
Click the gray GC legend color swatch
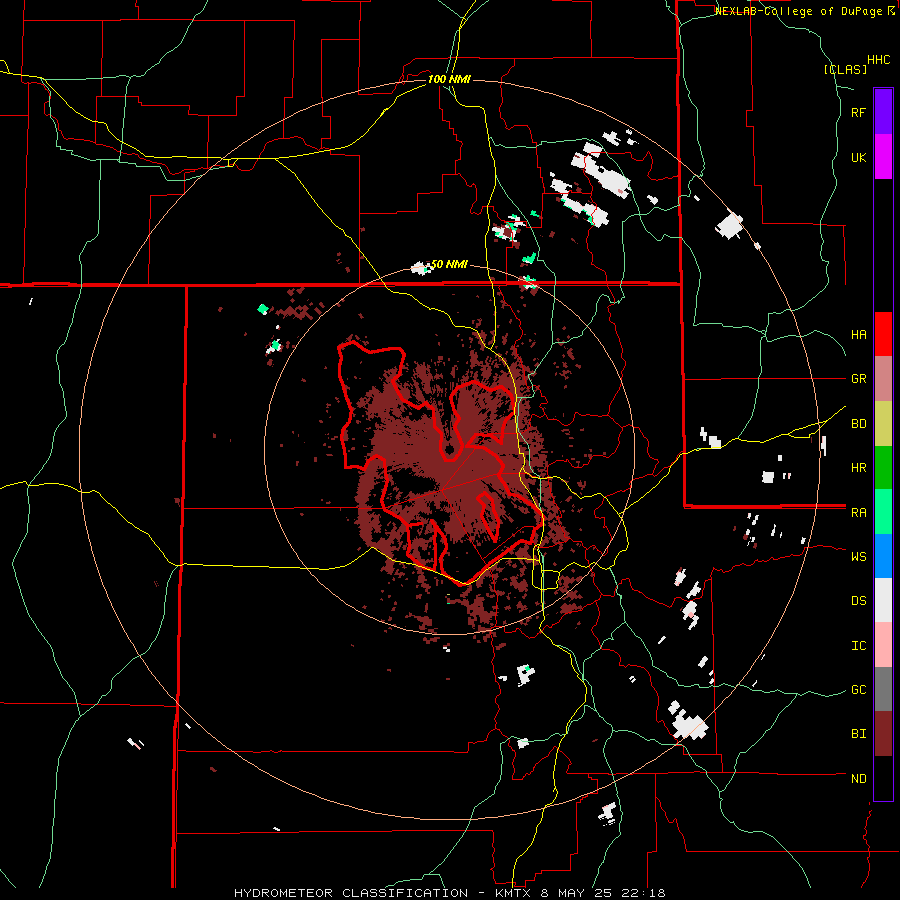coord(883,689)
